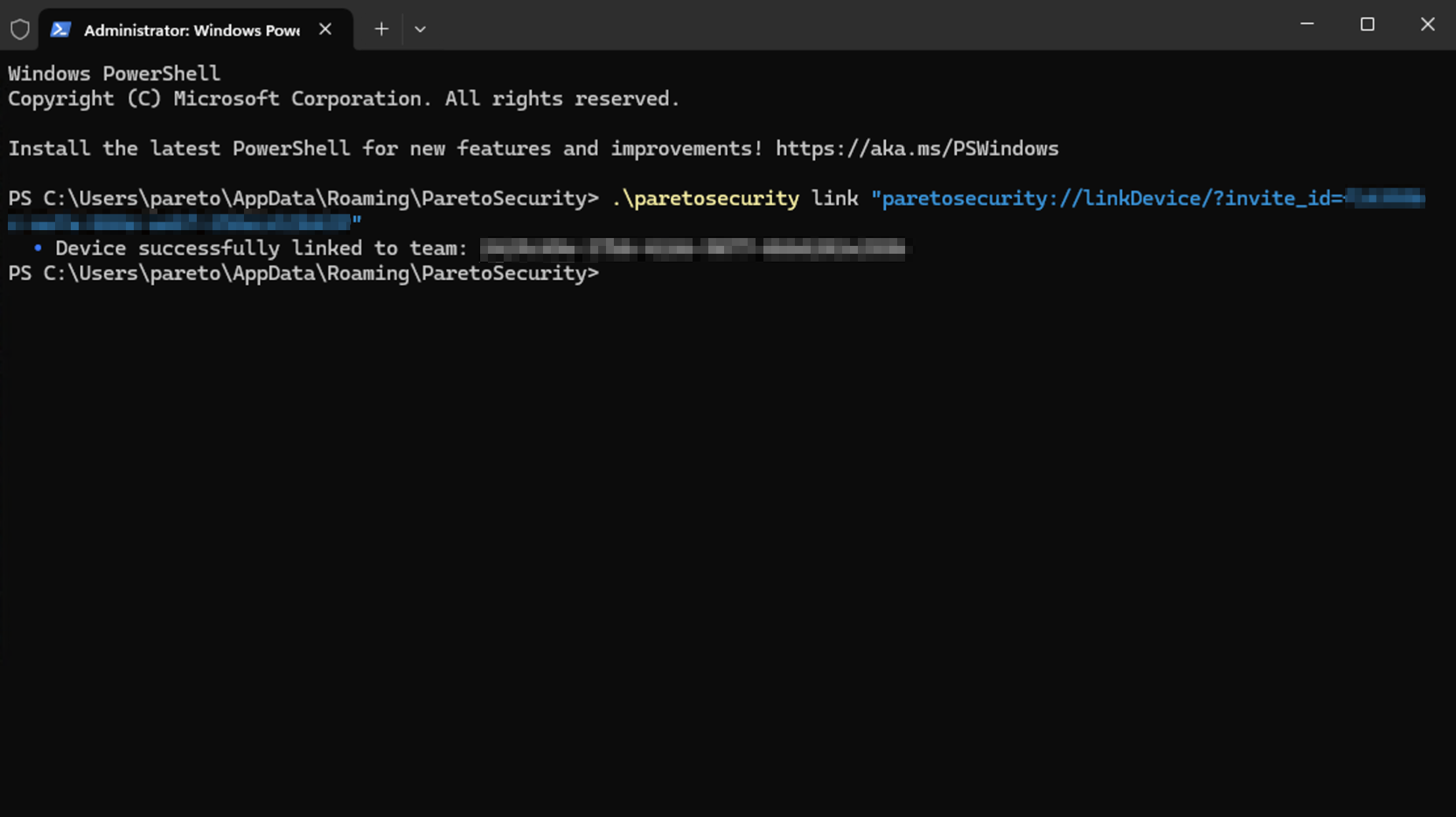Close the Windows Terminal window
Screen dimensions: 1456x817
tap(1427, 24)
